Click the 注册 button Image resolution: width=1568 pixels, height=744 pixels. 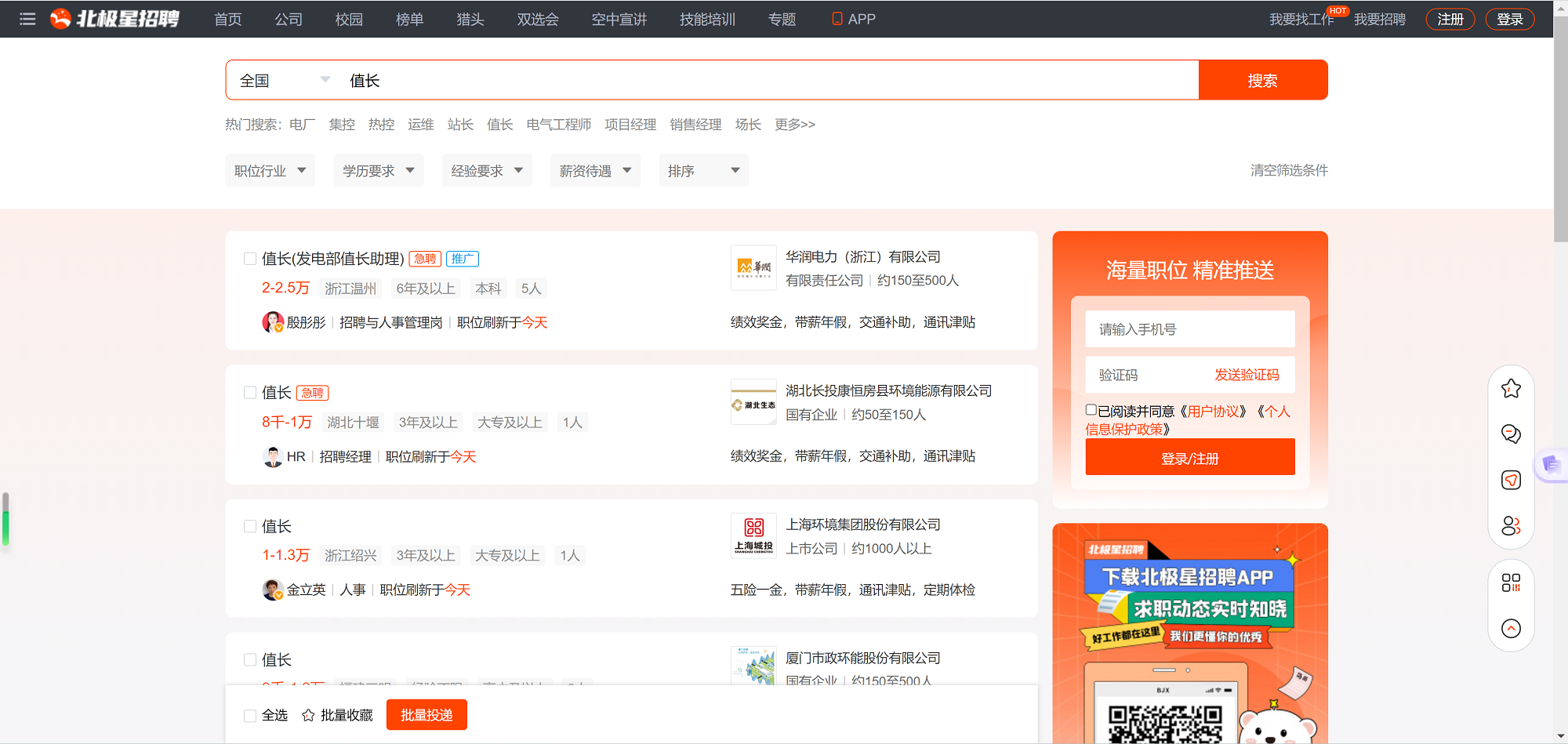(1450, 19)
